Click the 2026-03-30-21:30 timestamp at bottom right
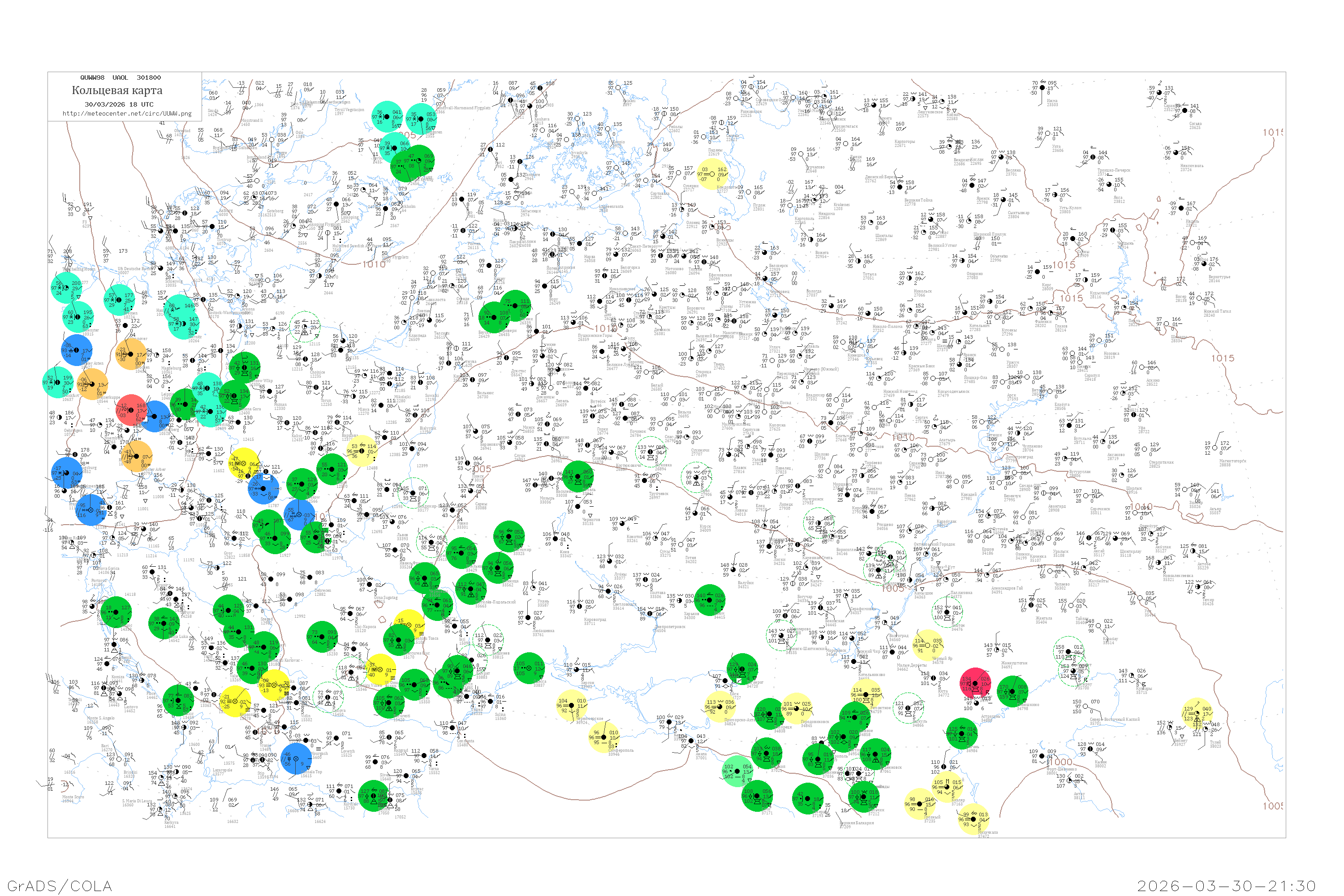The width and height of the screenshot is (1344, 896). pos(1226,885)
